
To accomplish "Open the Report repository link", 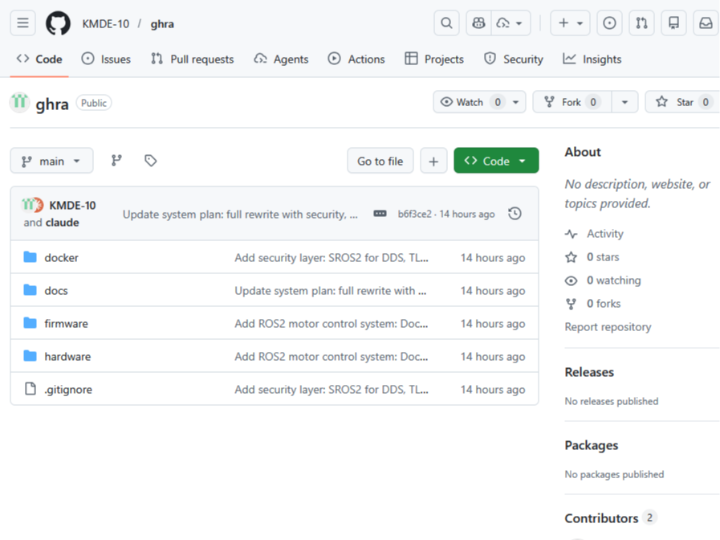I will pos(607,327).
